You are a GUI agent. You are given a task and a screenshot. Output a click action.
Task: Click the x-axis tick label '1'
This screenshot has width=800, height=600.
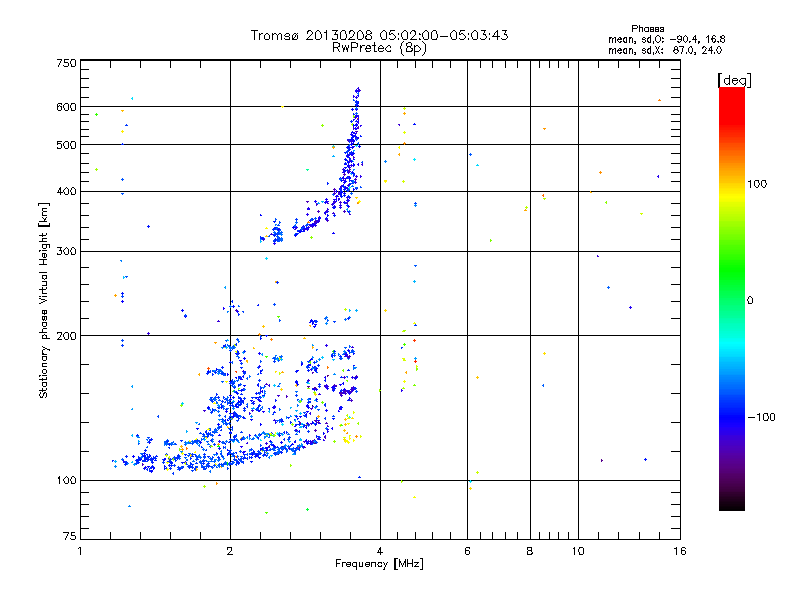(80, 551)
